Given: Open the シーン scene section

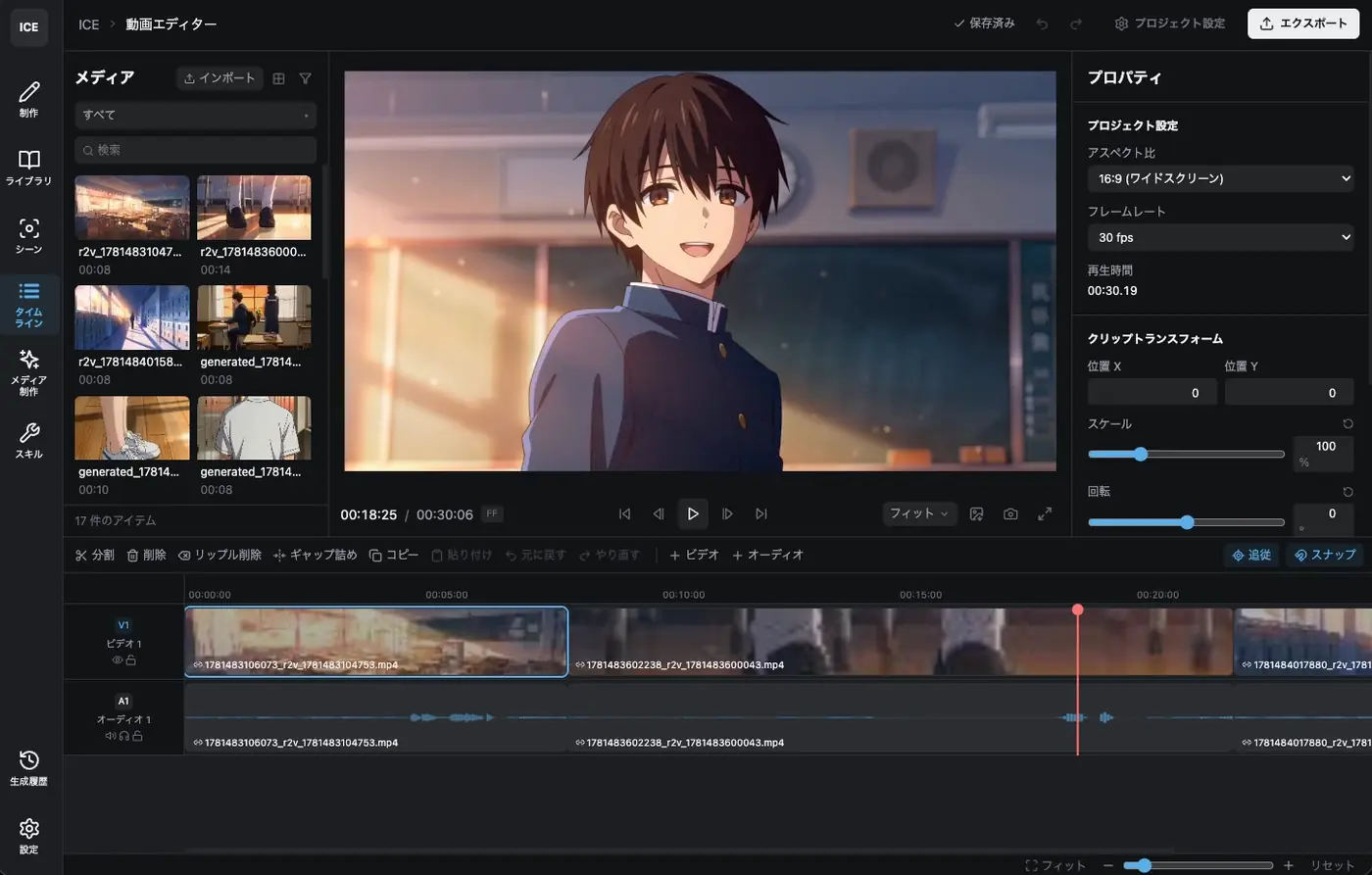Looking at the screenshot, I should (x=28, y=236).
